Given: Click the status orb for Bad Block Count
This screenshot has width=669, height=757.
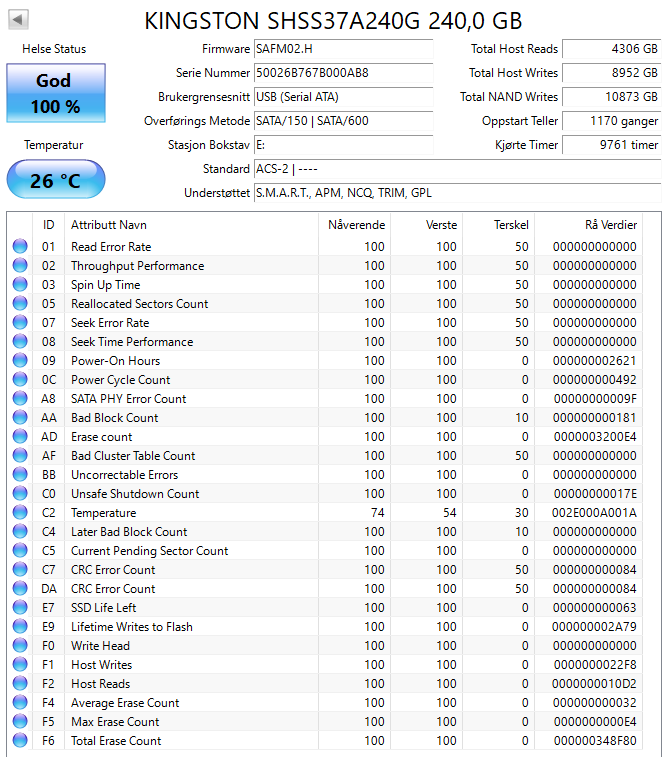Looking at the screenshot, I should coord(20,417).
